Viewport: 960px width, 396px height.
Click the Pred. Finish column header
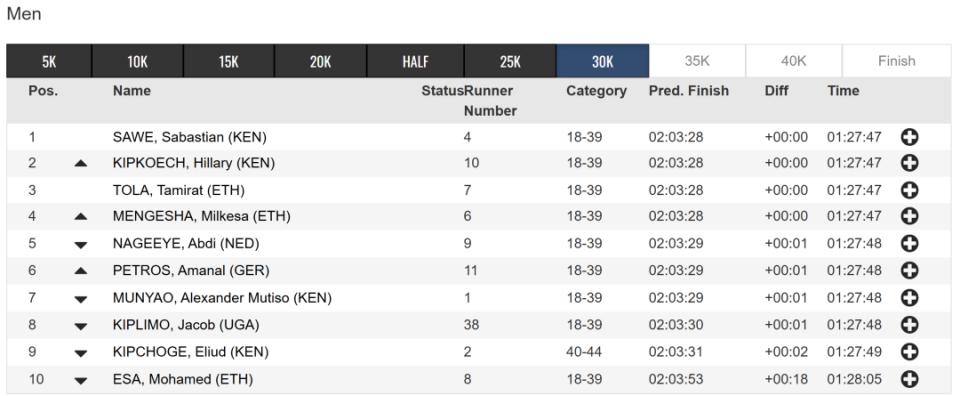point(689,91)
